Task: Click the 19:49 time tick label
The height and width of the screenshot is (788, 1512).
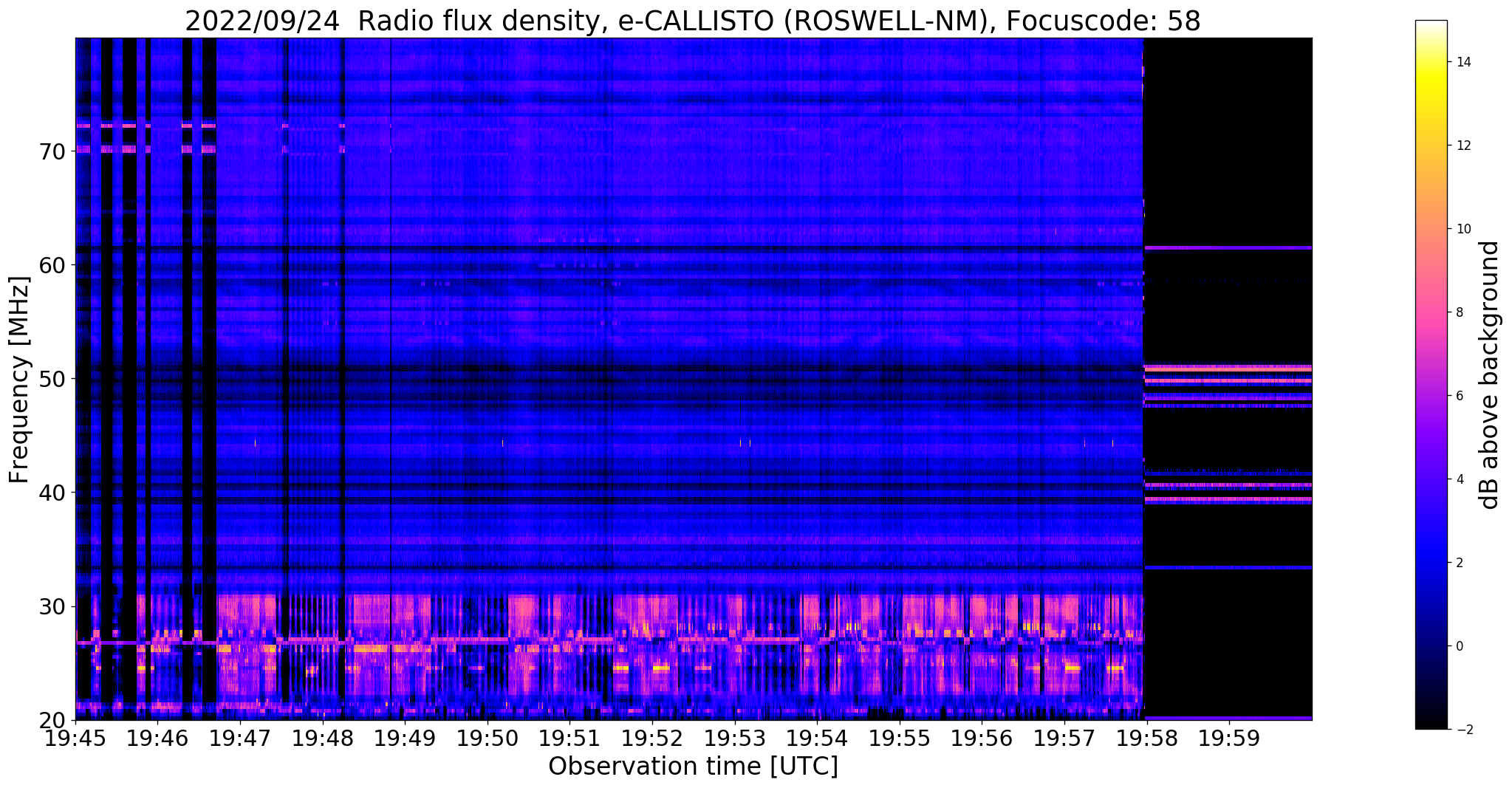Action: [406, 738]
